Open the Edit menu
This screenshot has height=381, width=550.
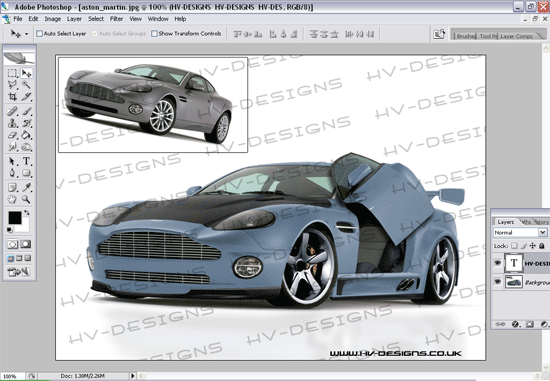pos(33,19)
